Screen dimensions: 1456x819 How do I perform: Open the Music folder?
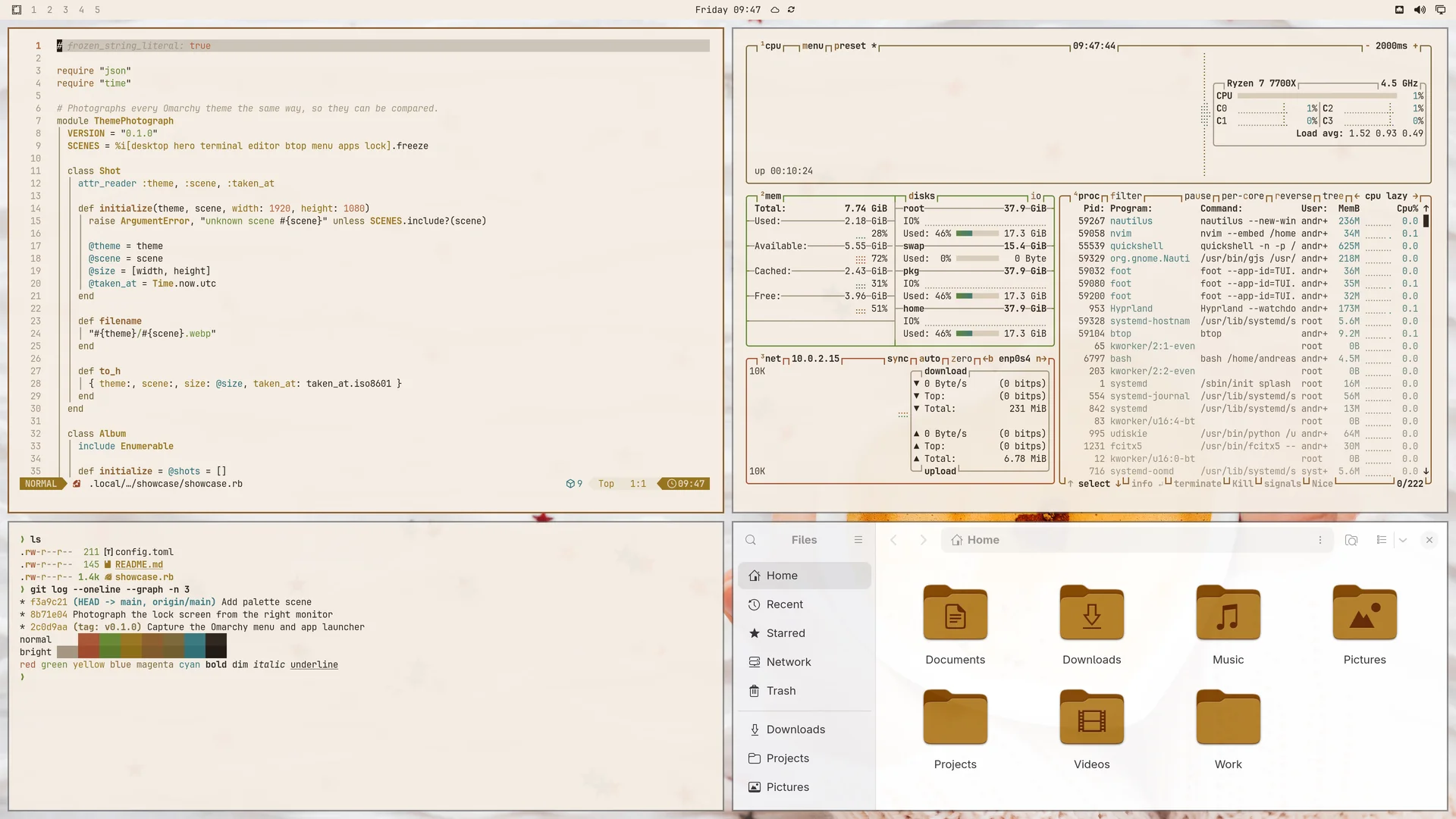click(1228, 626)
